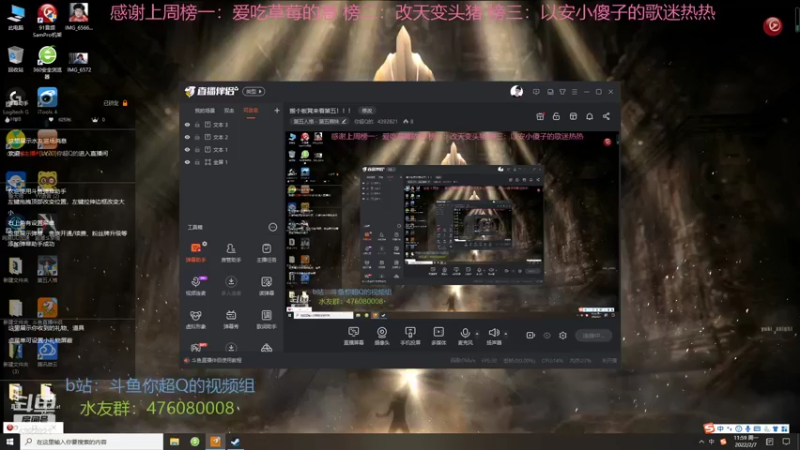Hide the 文本 2 layer with its eye icon
The height and width of the screenshot is (450, 800).
[x=187, y=137]
